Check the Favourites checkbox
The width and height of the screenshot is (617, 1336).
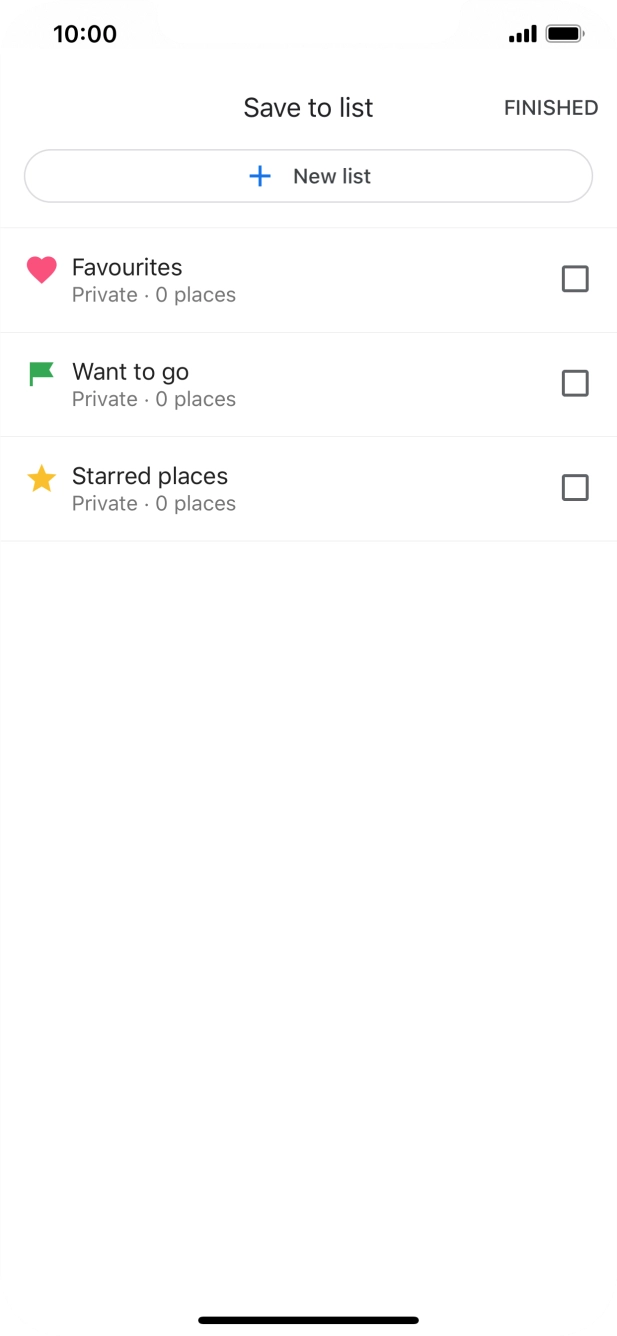(575, 279)
